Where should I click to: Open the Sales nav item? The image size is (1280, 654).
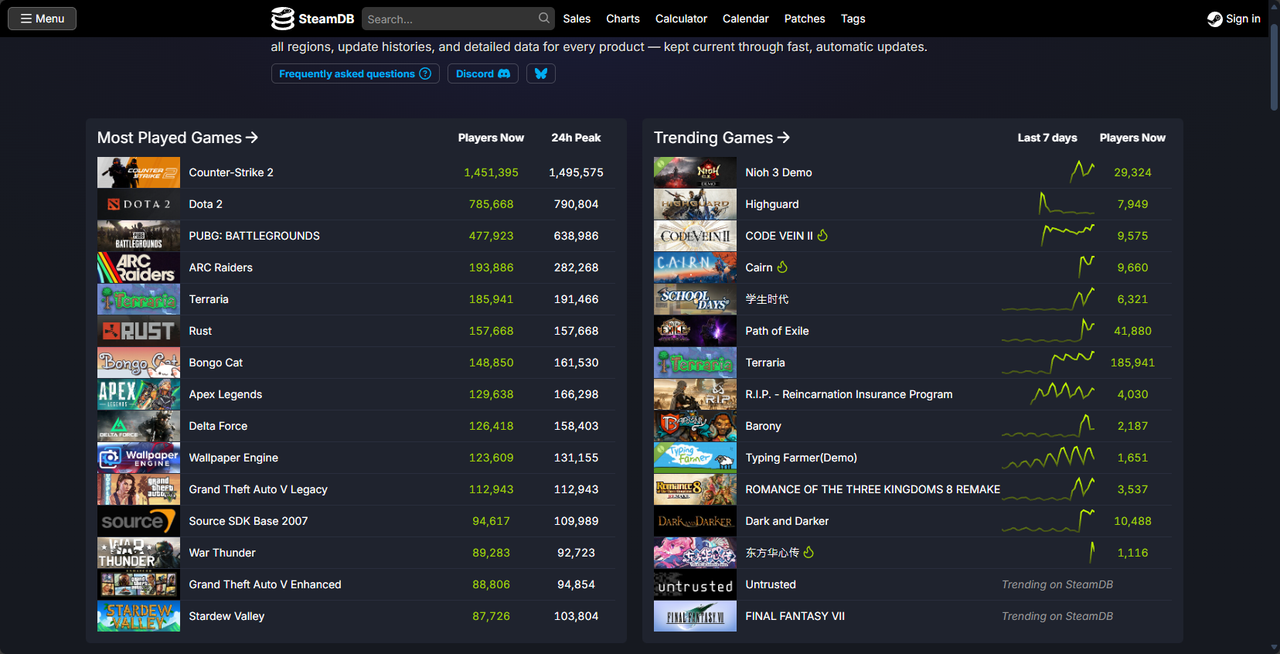[577, 18]
